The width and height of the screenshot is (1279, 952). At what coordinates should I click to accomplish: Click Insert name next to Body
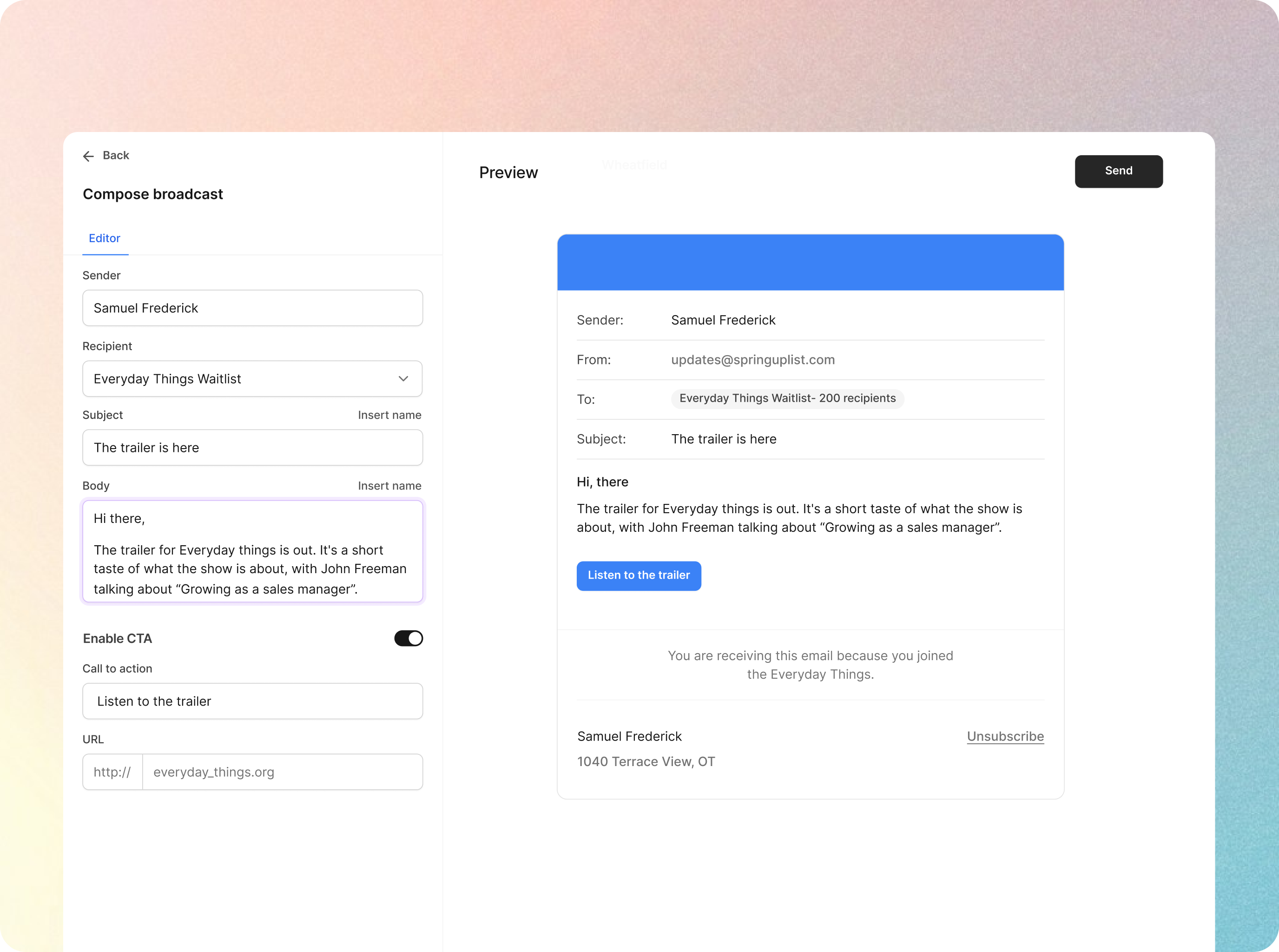click(389, 486)
